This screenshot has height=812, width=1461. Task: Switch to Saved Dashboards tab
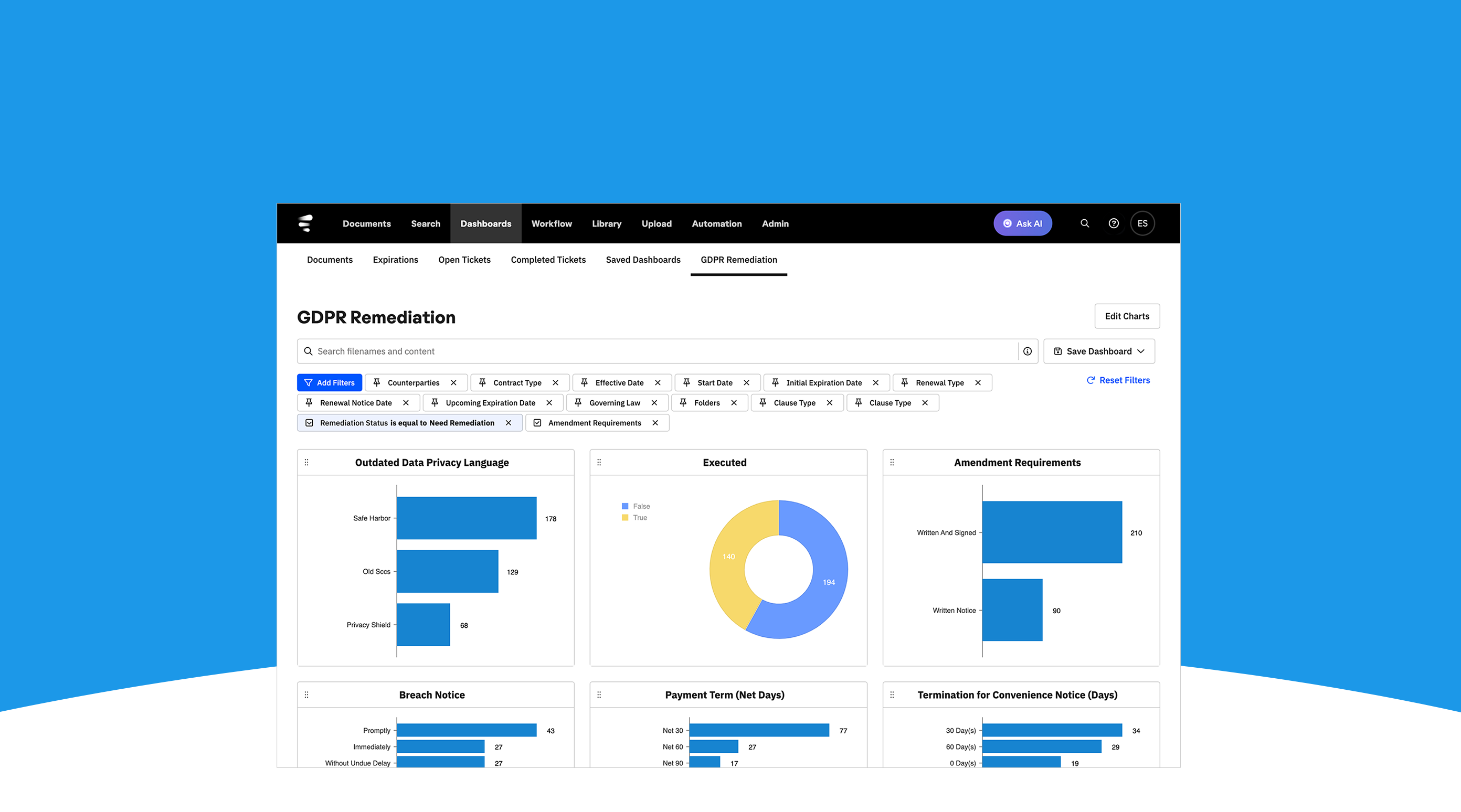coord(642,260)
